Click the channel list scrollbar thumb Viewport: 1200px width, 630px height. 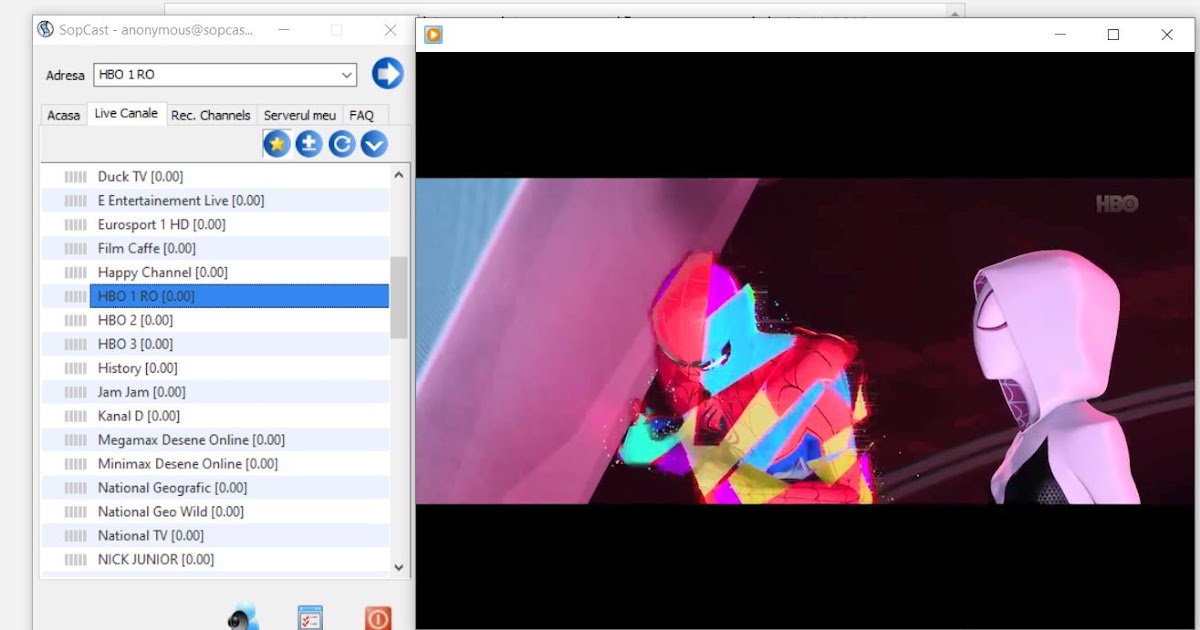399,297
